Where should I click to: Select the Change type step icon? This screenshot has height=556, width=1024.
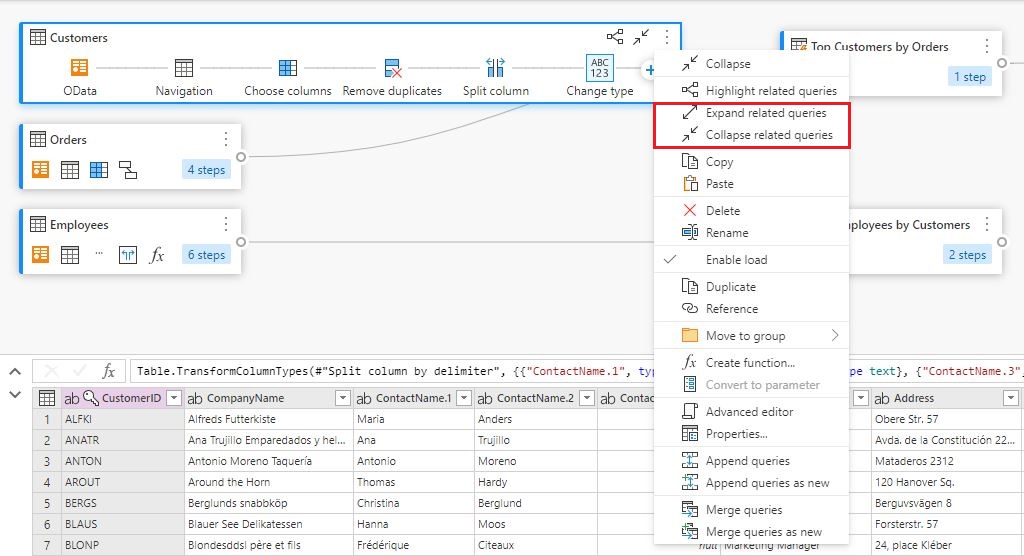coord(599,68)
